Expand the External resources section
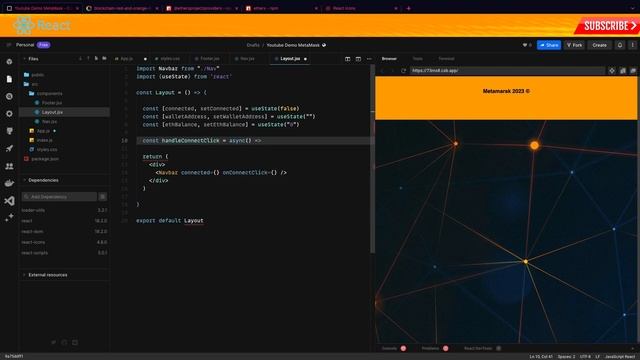The width and height of the screenshot is (640, 360). (x=24, y=275)
